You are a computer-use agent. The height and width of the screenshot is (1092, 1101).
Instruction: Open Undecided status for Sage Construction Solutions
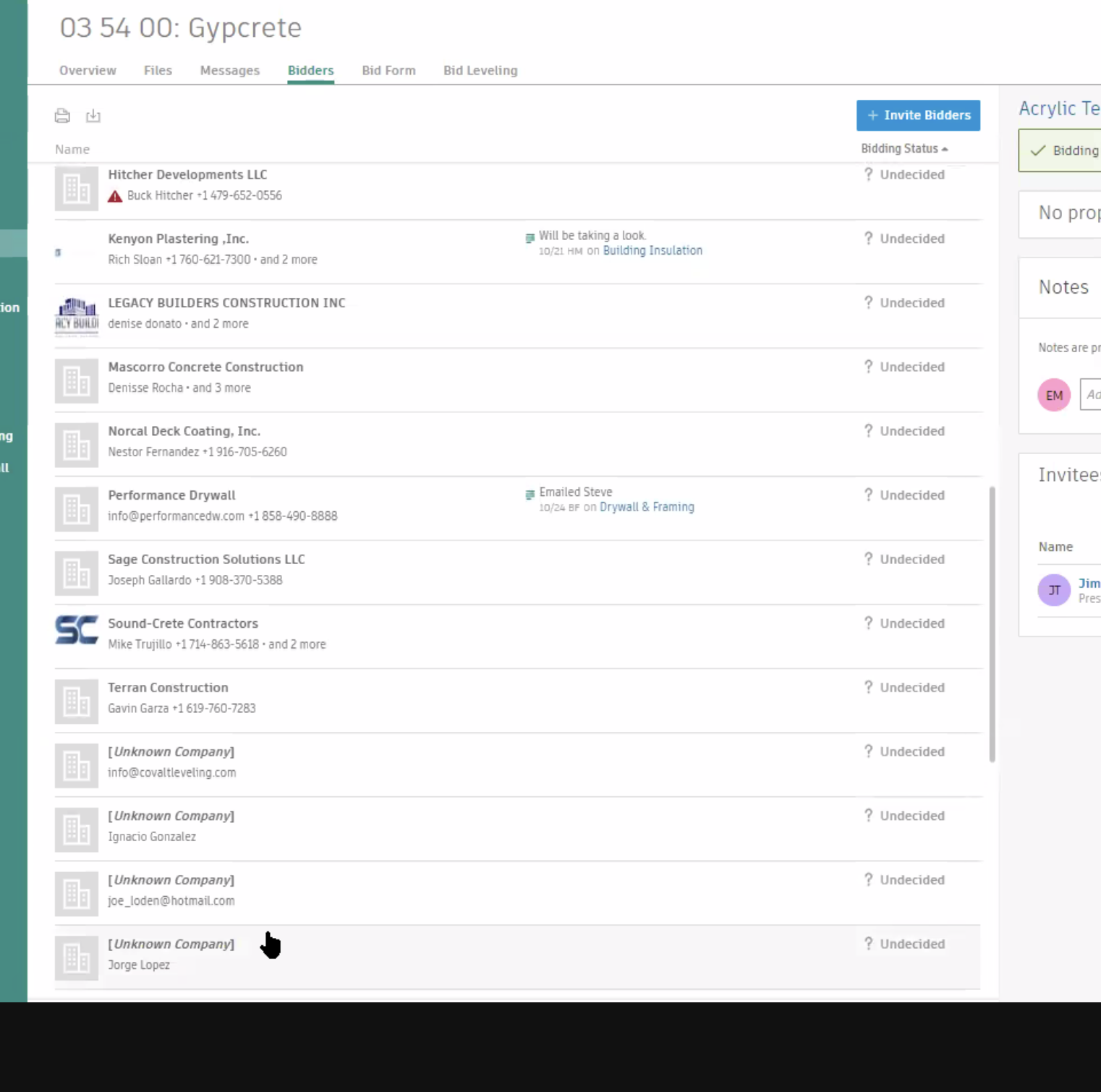tap(904, 559)
